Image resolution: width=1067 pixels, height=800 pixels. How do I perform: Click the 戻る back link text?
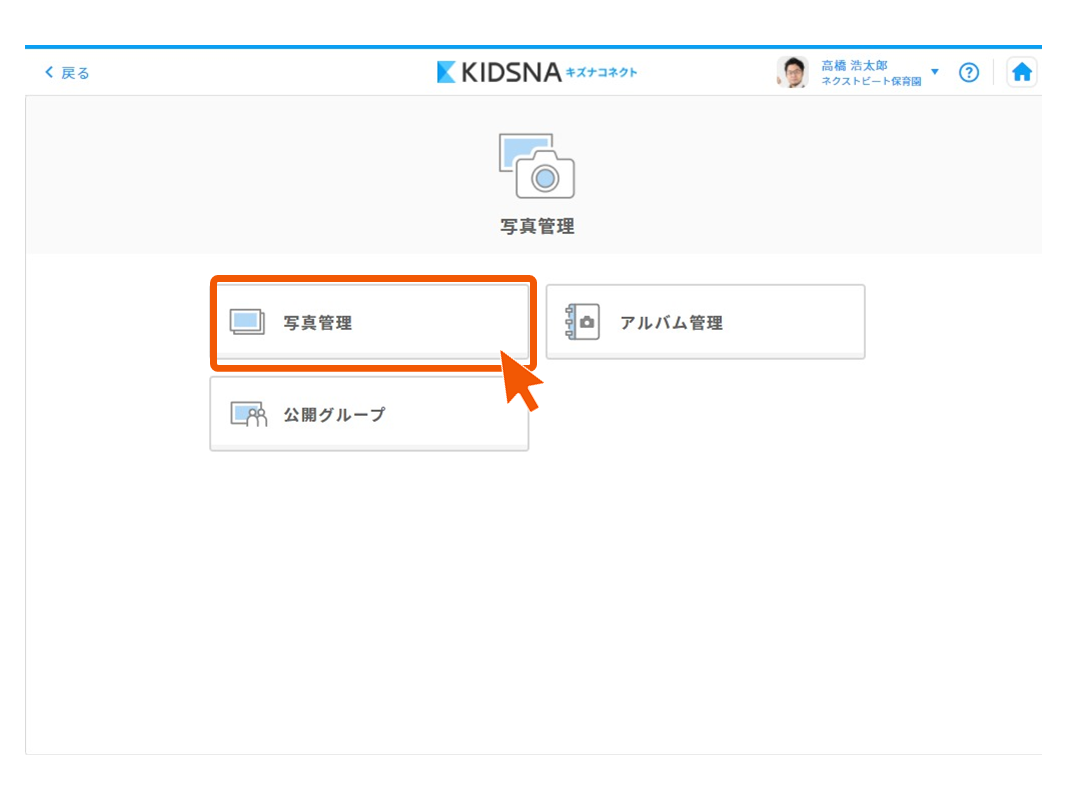point(75,73)
